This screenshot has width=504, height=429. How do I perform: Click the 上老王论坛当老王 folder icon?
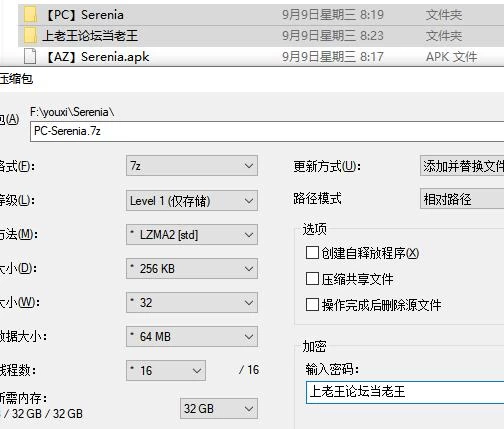click(30, 35)
